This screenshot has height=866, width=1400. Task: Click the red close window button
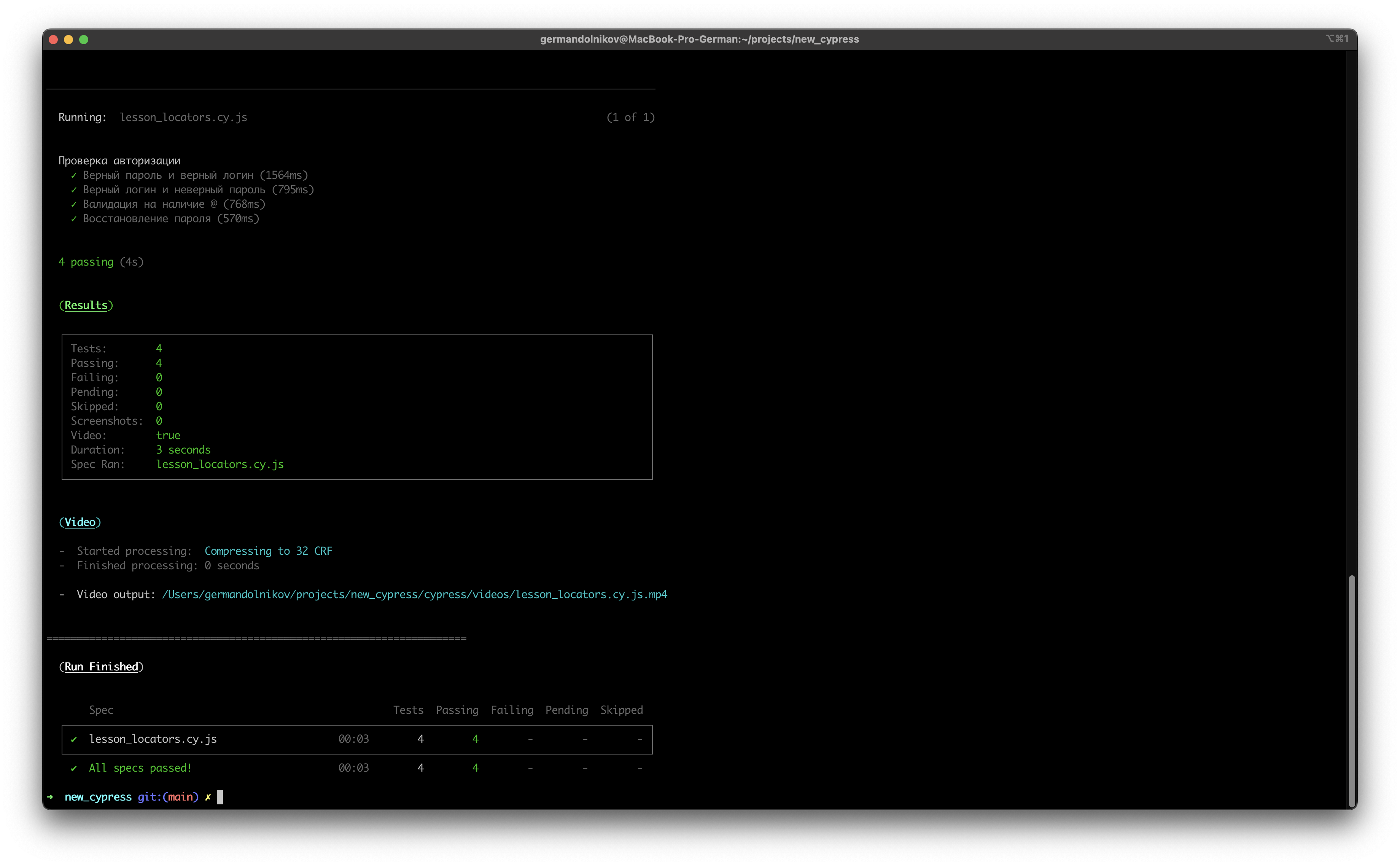(x=53, y=40)
